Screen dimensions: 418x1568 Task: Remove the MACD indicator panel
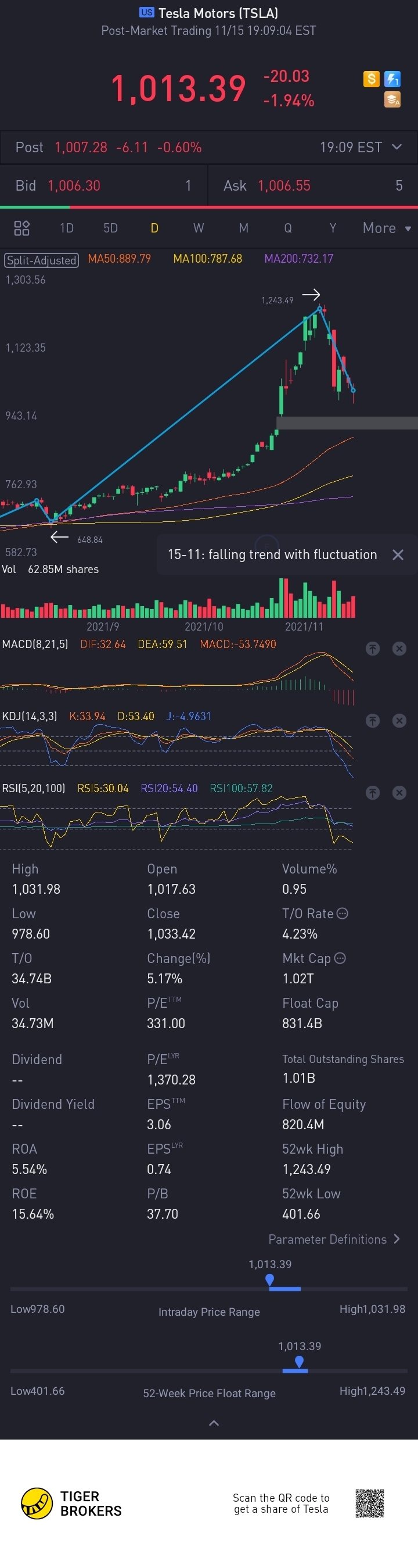point(399,649)
